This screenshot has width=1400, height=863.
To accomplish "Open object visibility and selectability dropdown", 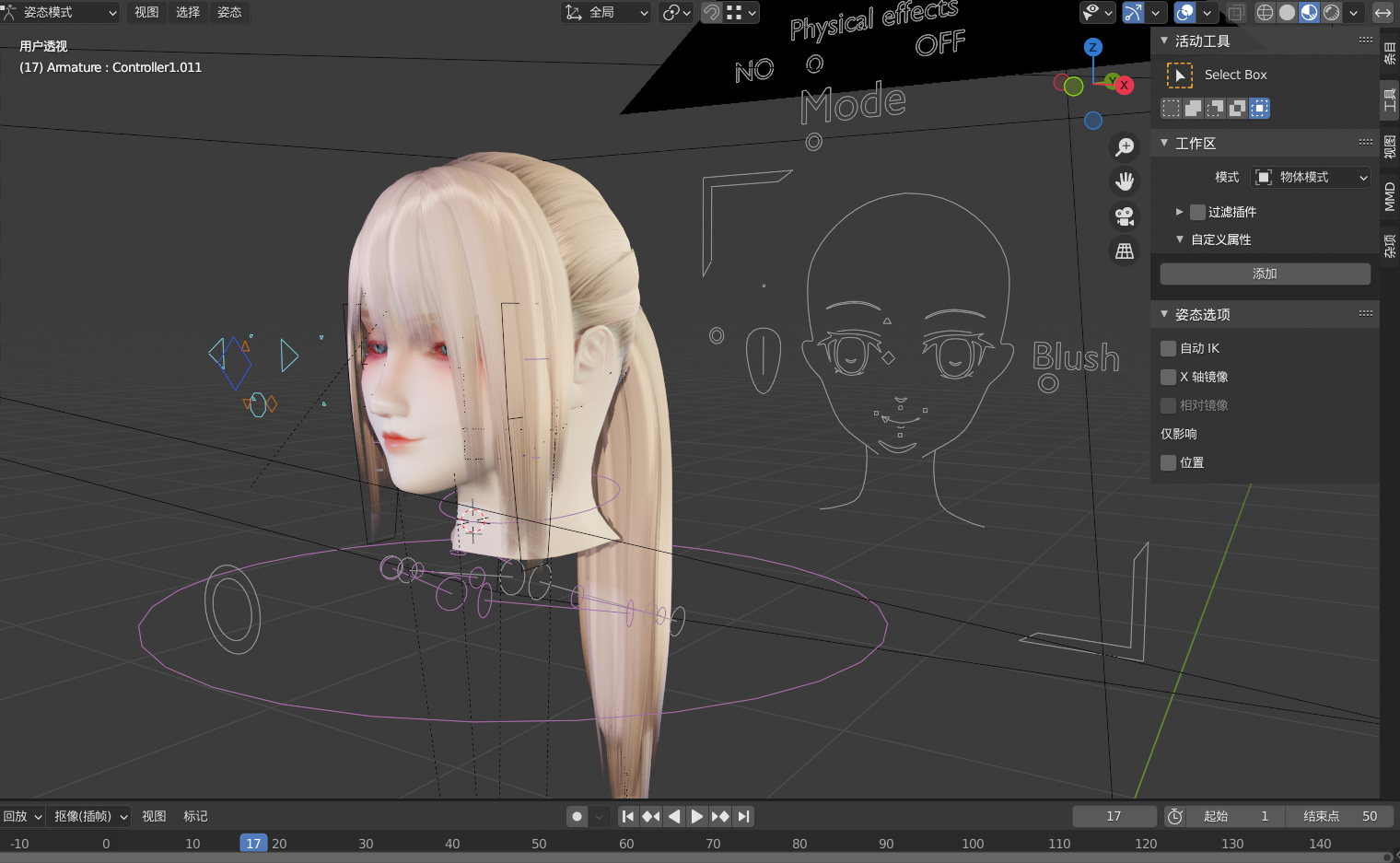I will pyautogui.click(x=1098, y=12).
